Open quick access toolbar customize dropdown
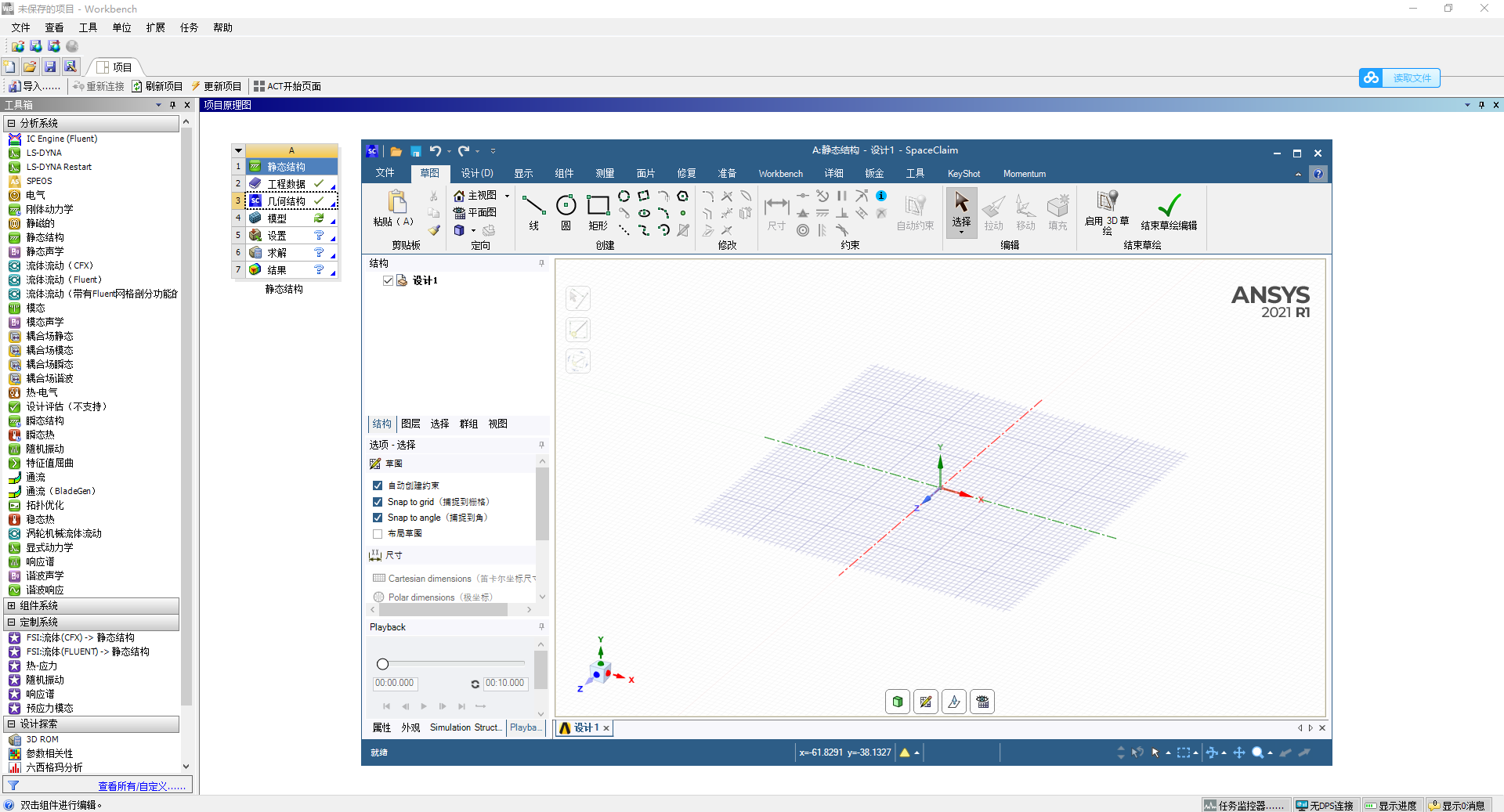The height and width of the screenshot is (812, 1504). (x=493, y=151)
